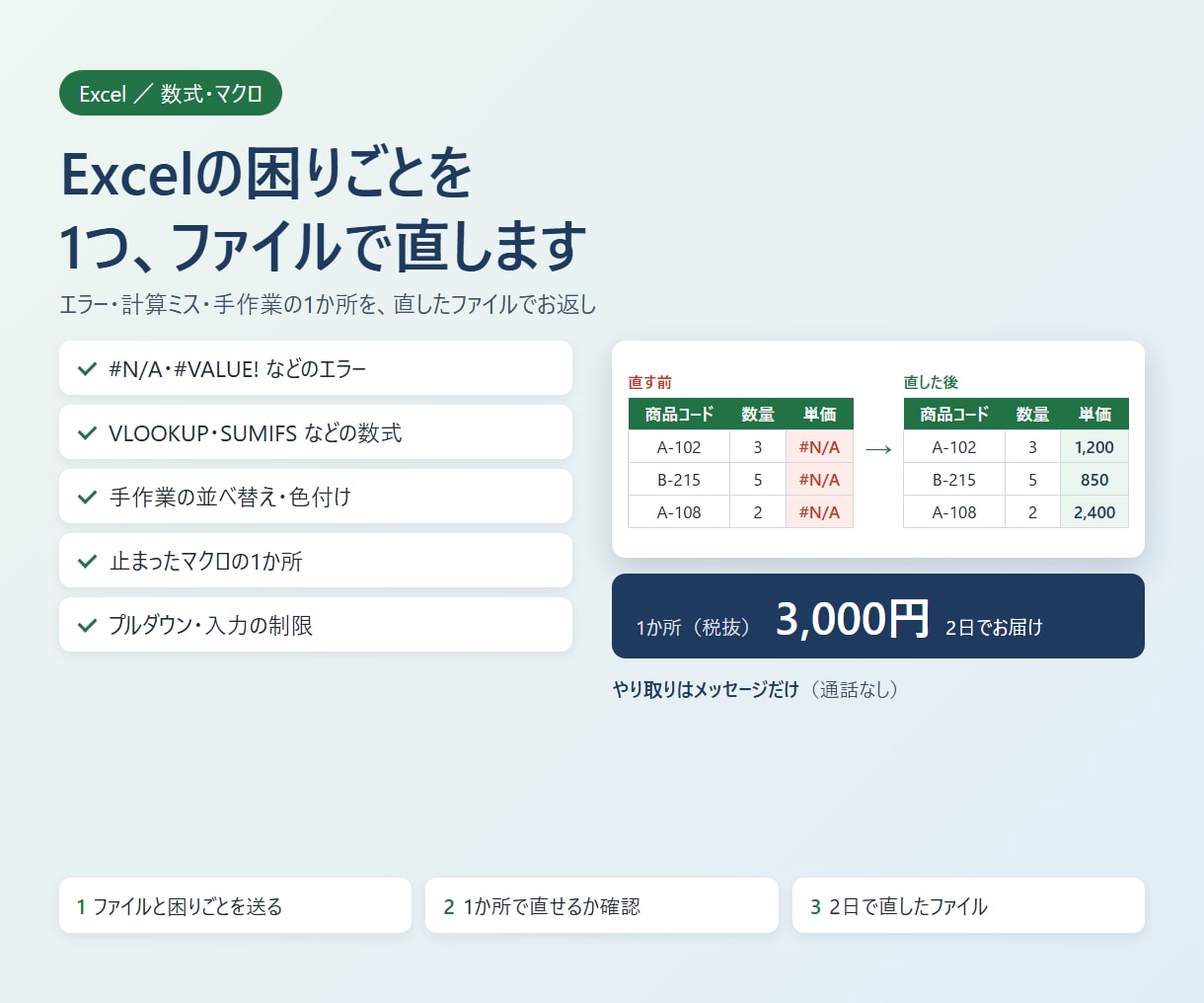Screen dimensions: 1204x1003
Task: Click step 2 1か所で直せるか確認
Action: [602, 905]
